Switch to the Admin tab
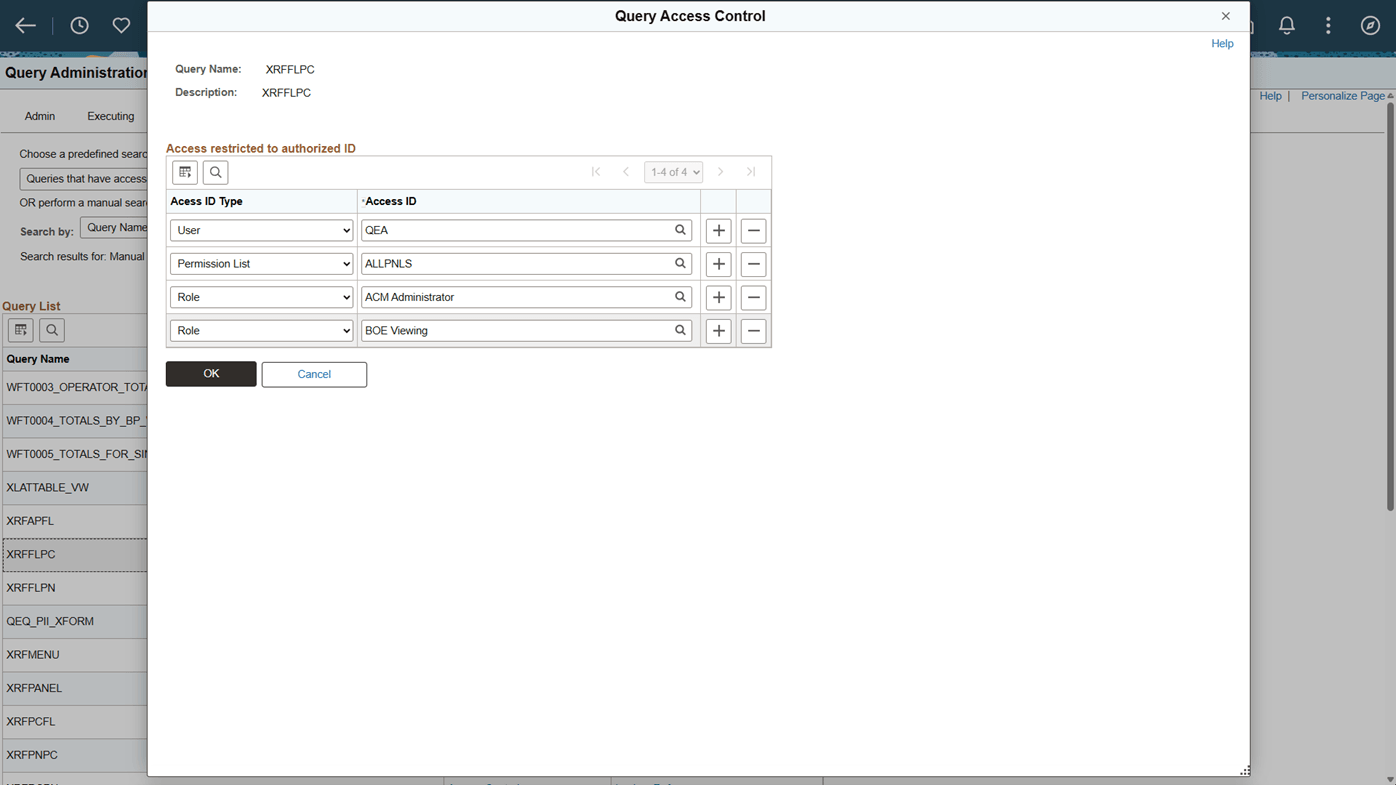Screen dimensions: 1396x785 40,116
